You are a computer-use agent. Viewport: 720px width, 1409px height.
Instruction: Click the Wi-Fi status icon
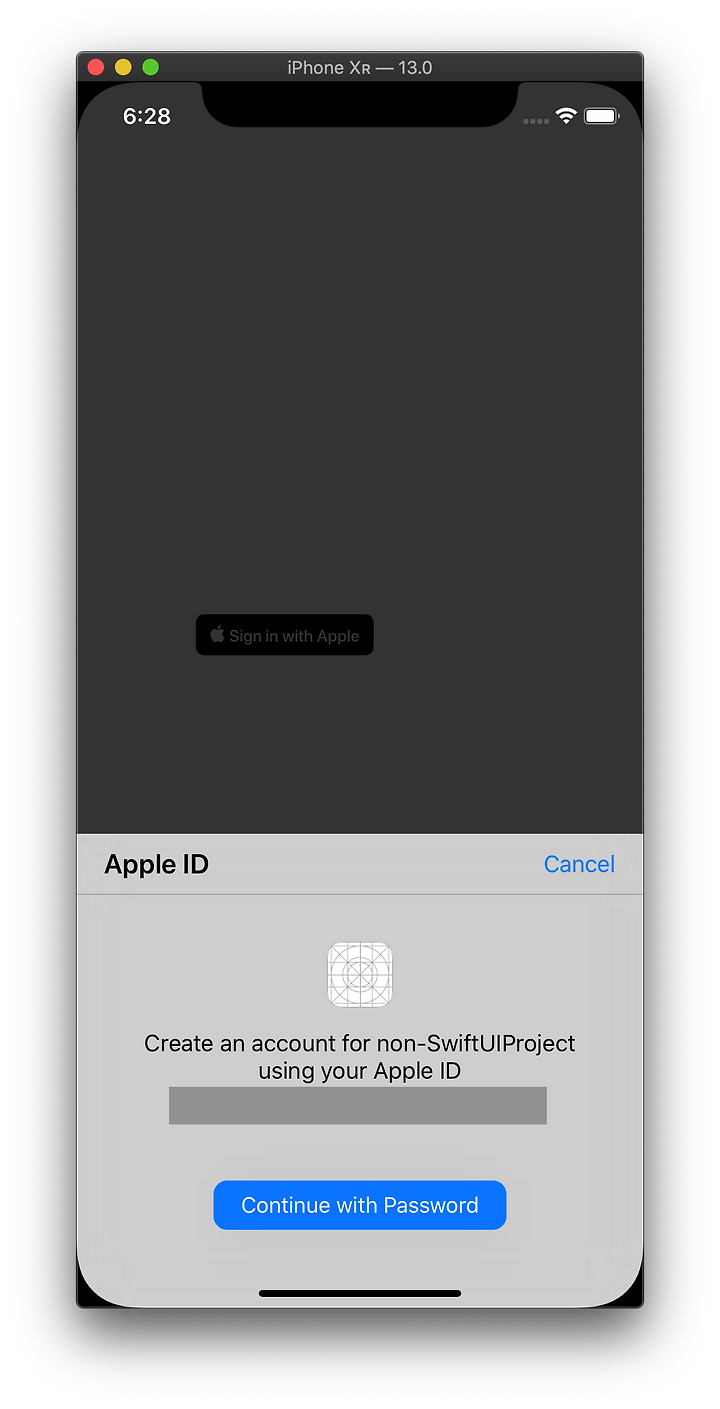[566, 116]
